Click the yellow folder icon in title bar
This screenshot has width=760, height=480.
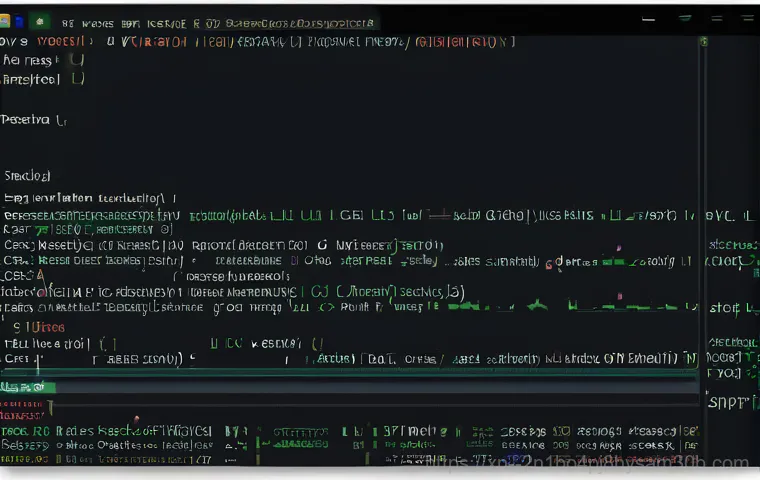coord(5,20)
